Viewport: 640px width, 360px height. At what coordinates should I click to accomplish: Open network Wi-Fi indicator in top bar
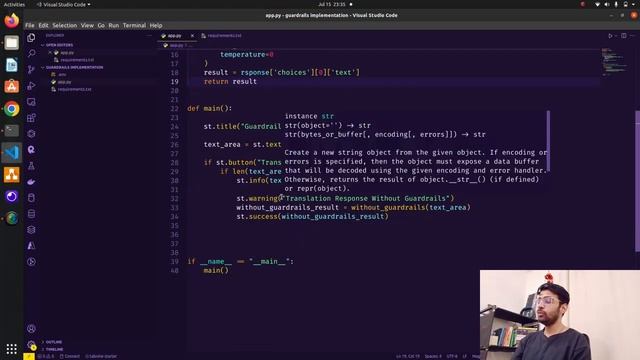(x=597, y=4)
